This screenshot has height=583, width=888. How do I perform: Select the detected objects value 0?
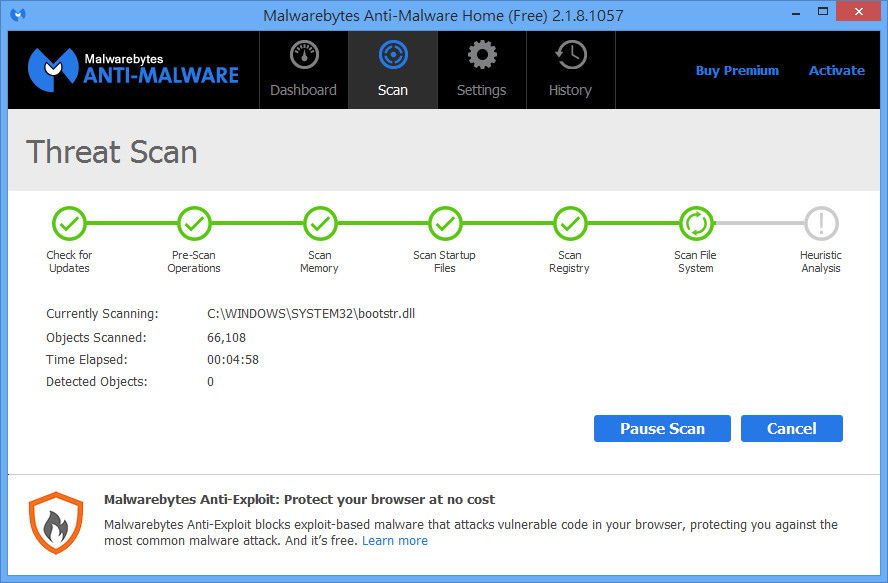210,382
